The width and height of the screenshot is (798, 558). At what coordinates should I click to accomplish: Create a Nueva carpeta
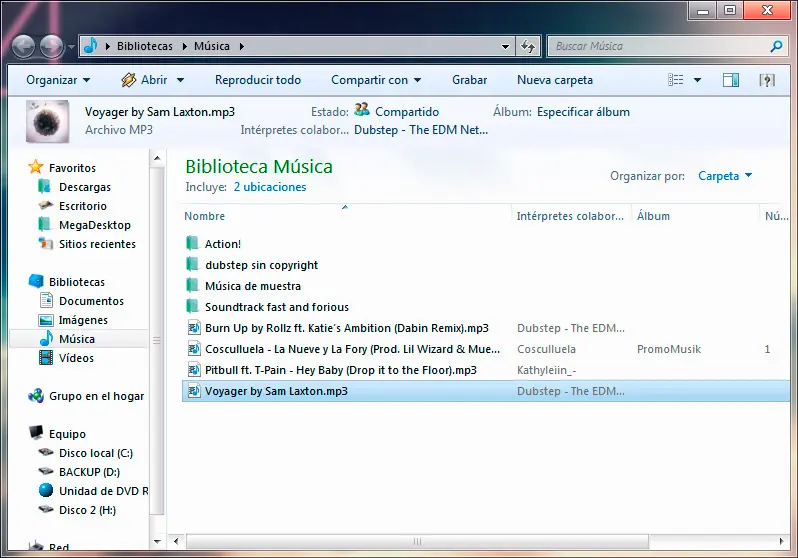555,80
